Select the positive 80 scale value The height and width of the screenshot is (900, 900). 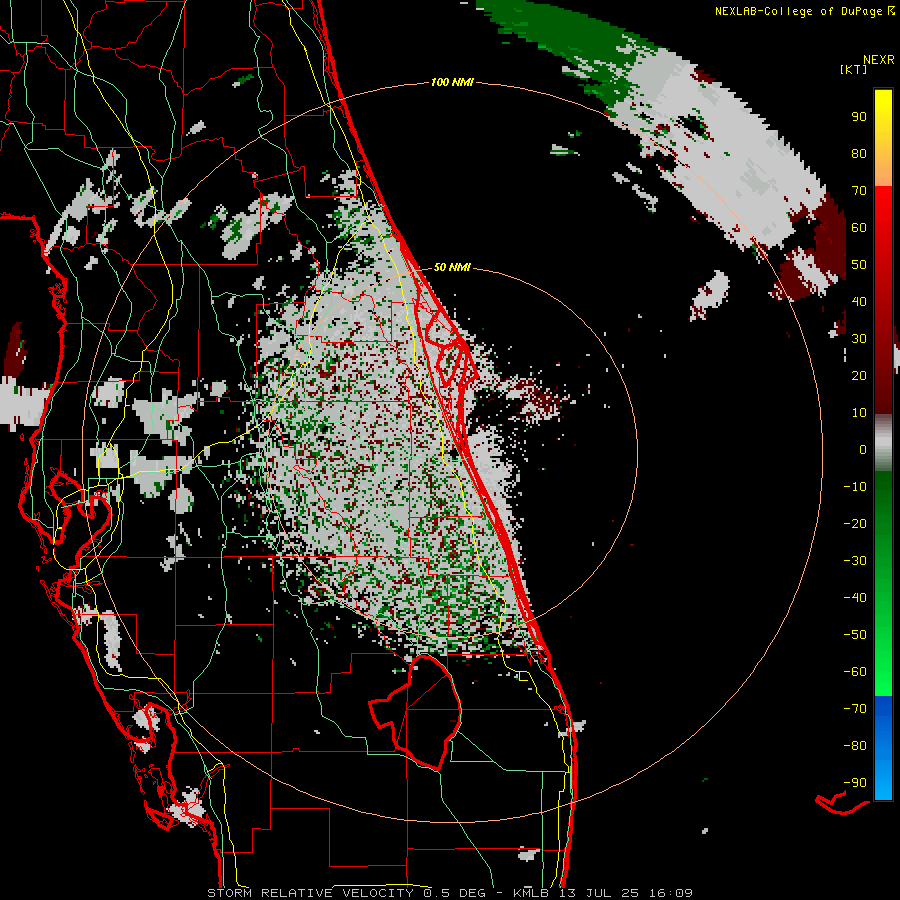pyautogui.click(x=859, y=153)
